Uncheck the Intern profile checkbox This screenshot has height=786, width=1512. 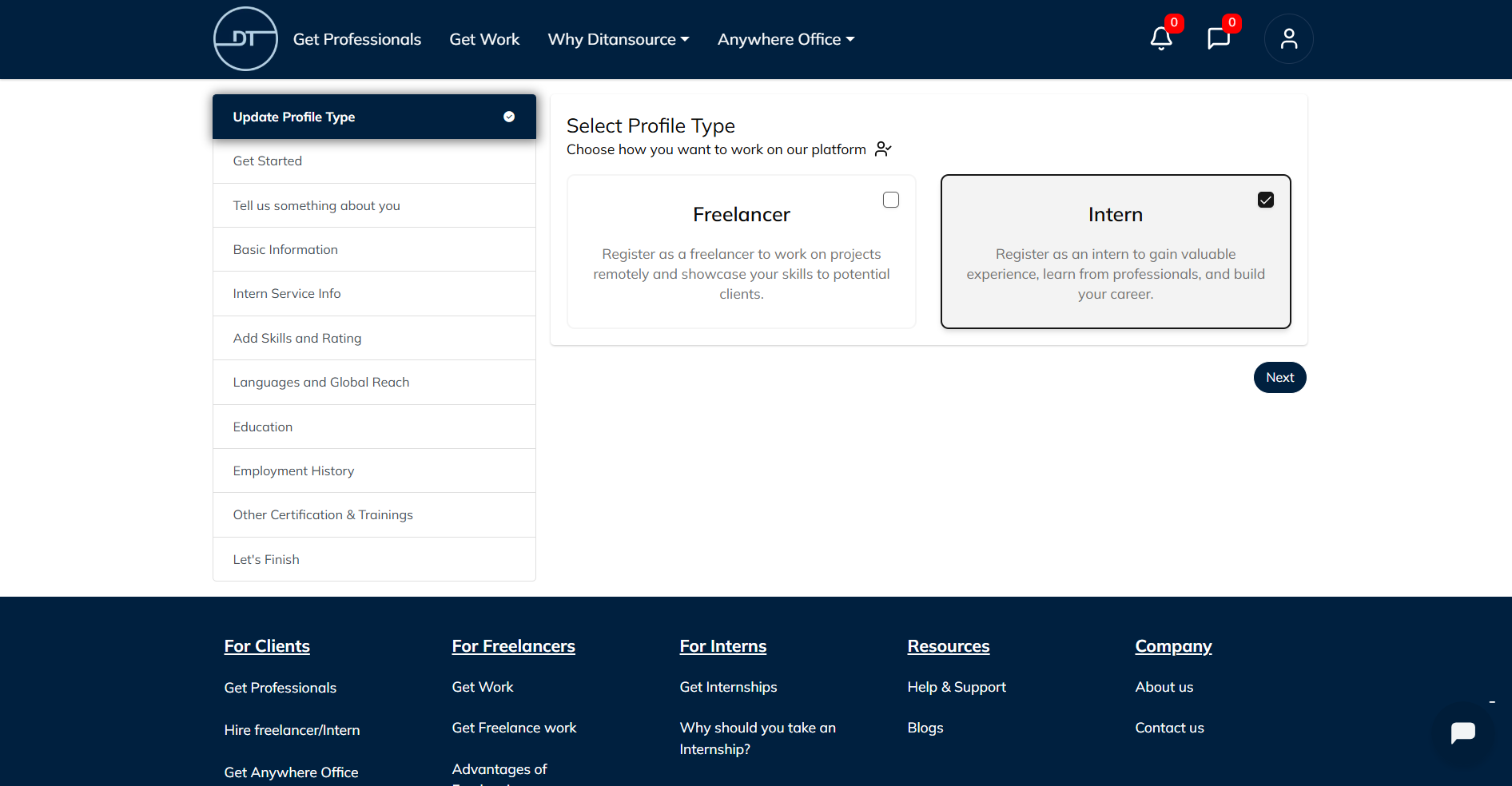(1266, 200)
